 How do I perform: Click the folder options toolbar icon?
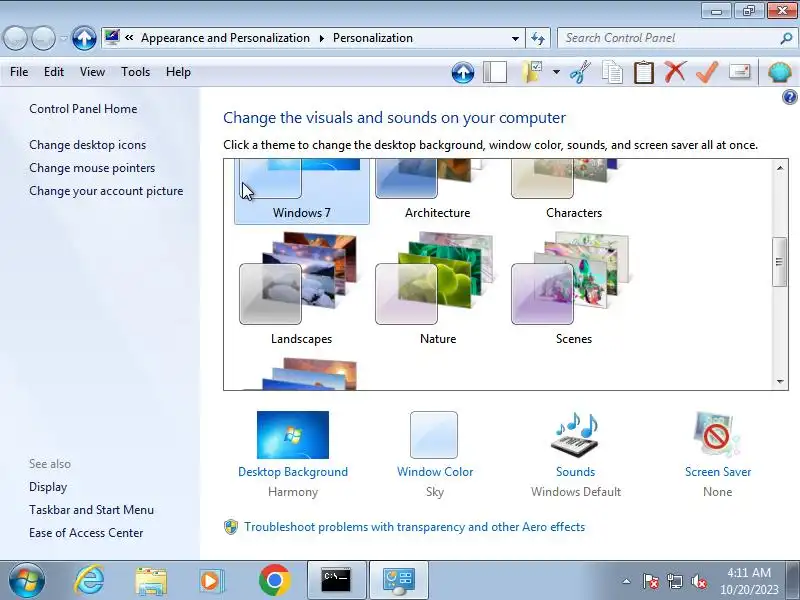tap(532, 72)
